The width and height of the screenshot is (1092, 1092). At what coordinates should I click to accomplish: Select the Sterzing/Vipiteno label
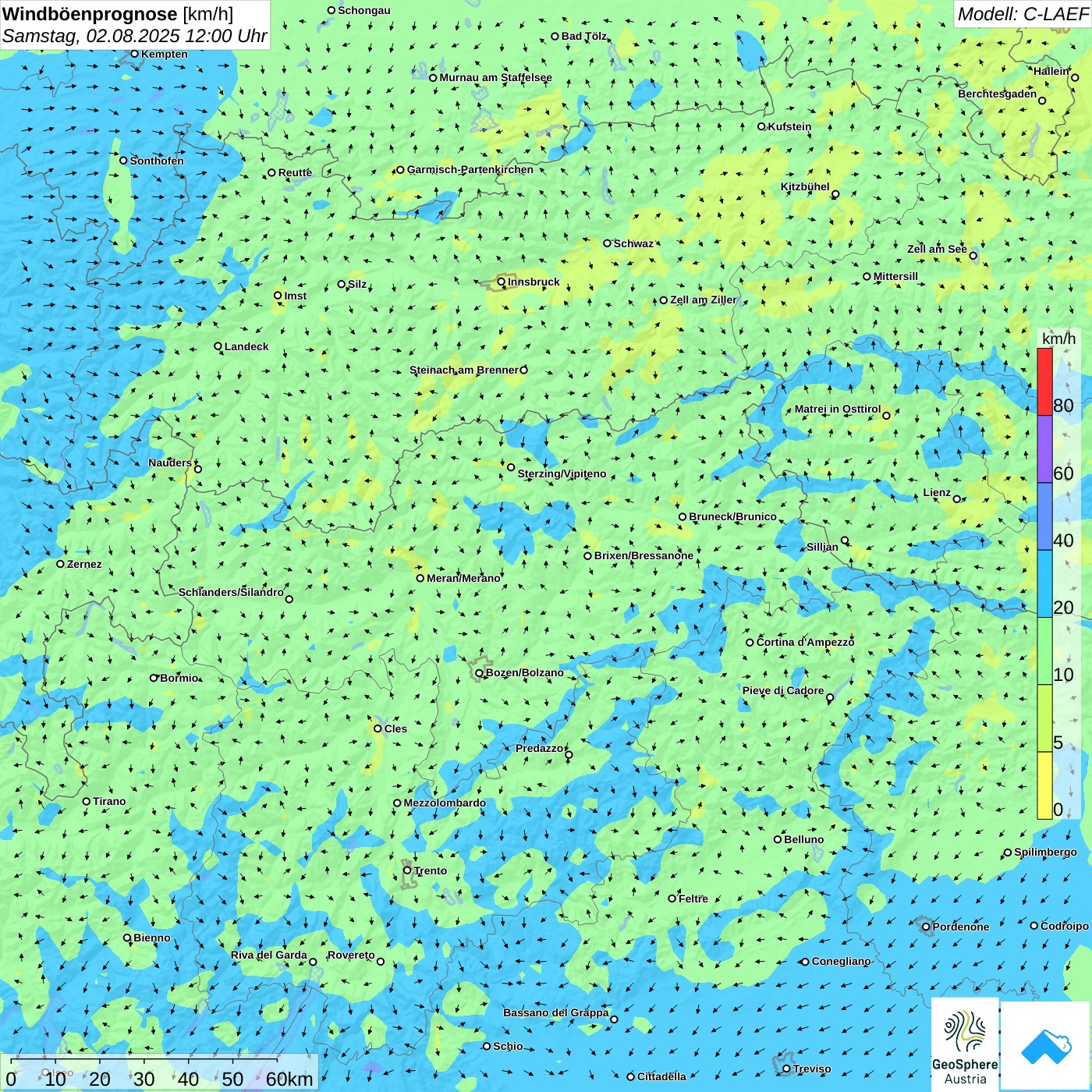[562, 473]
